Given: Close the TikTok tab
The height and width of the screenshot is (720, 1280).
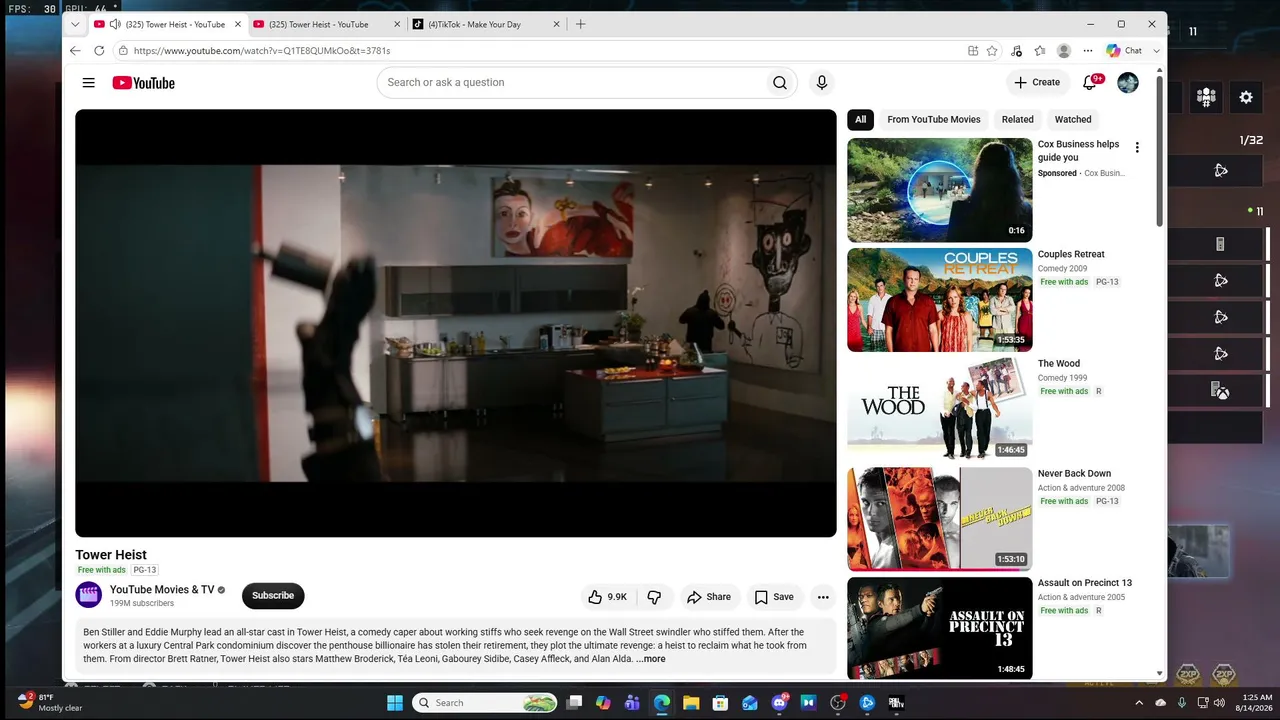Looking at the screenshot, I should tap(557, 24).
